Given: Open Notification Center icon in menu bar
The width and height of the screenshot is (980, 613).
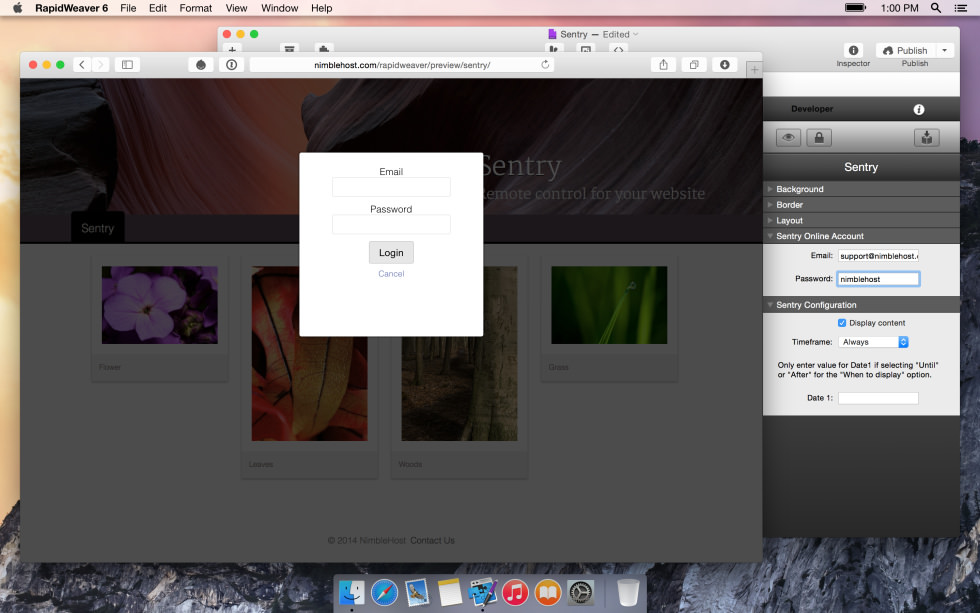Looking at the screenshot, I should [961, 8].
